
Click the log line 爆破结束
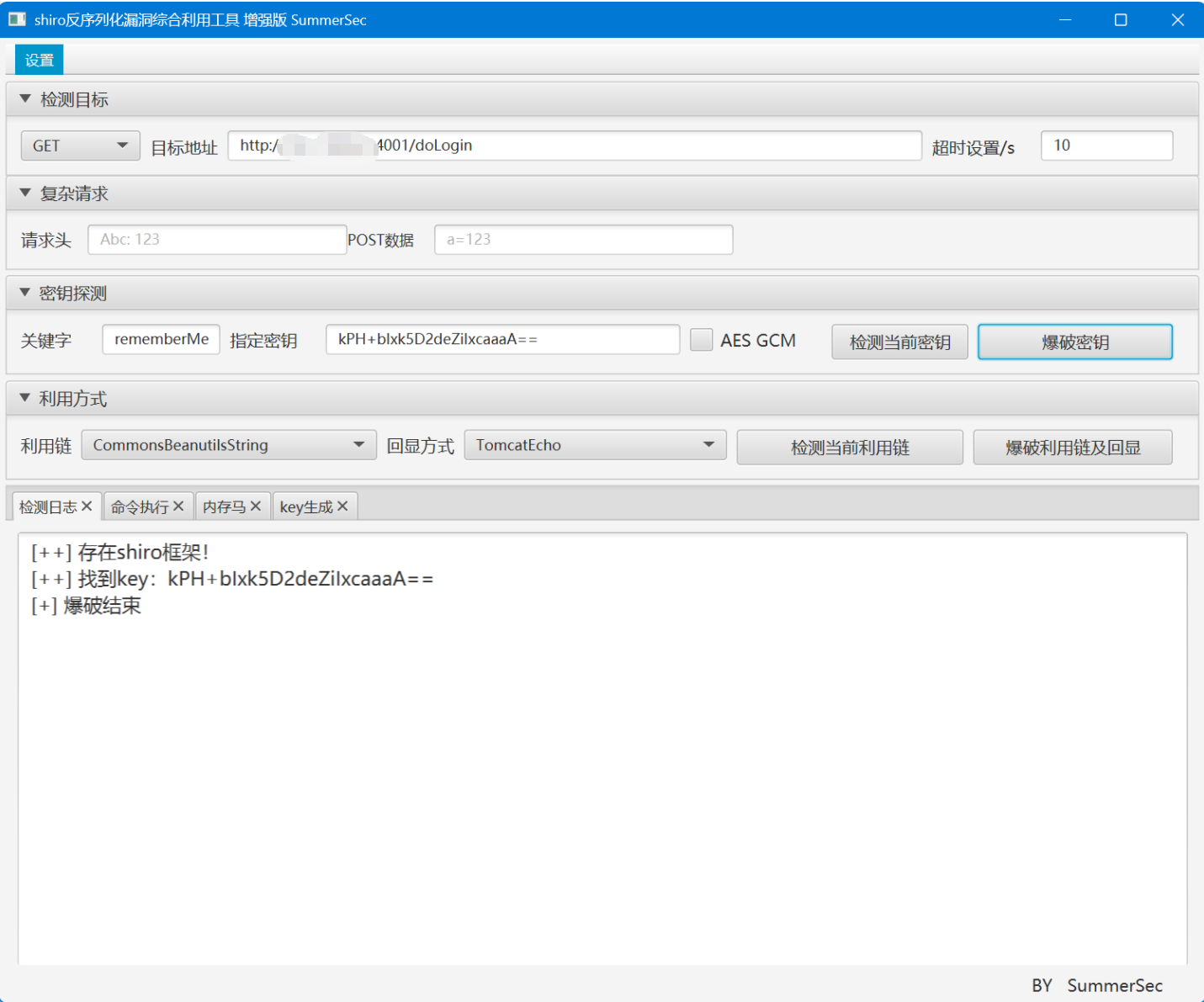click(86, 606)
